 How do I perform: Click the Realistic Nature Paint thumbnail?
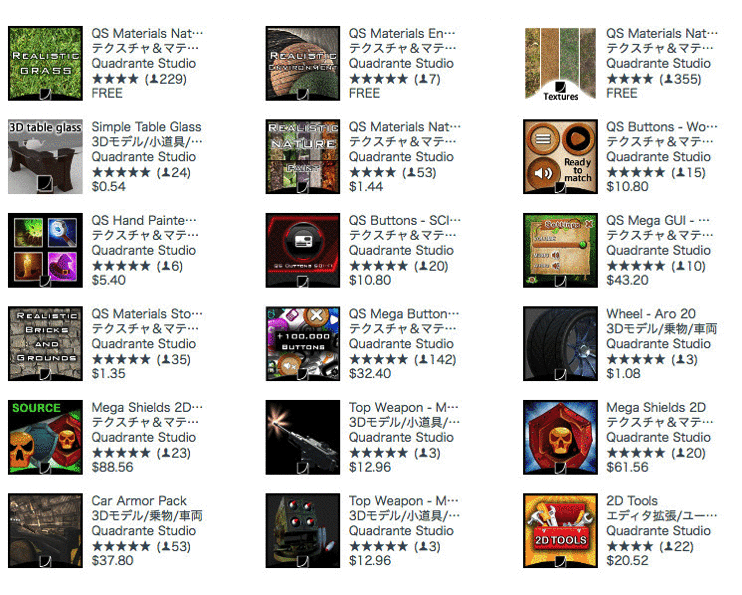(303, 157)
